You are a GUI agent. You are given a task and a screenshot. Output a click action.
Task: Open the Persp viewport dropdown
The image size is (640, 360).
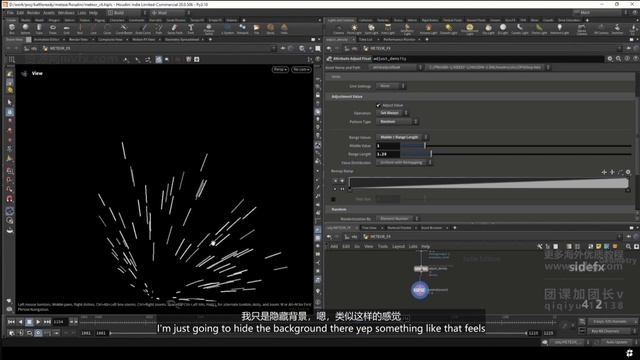coord(280,69)
